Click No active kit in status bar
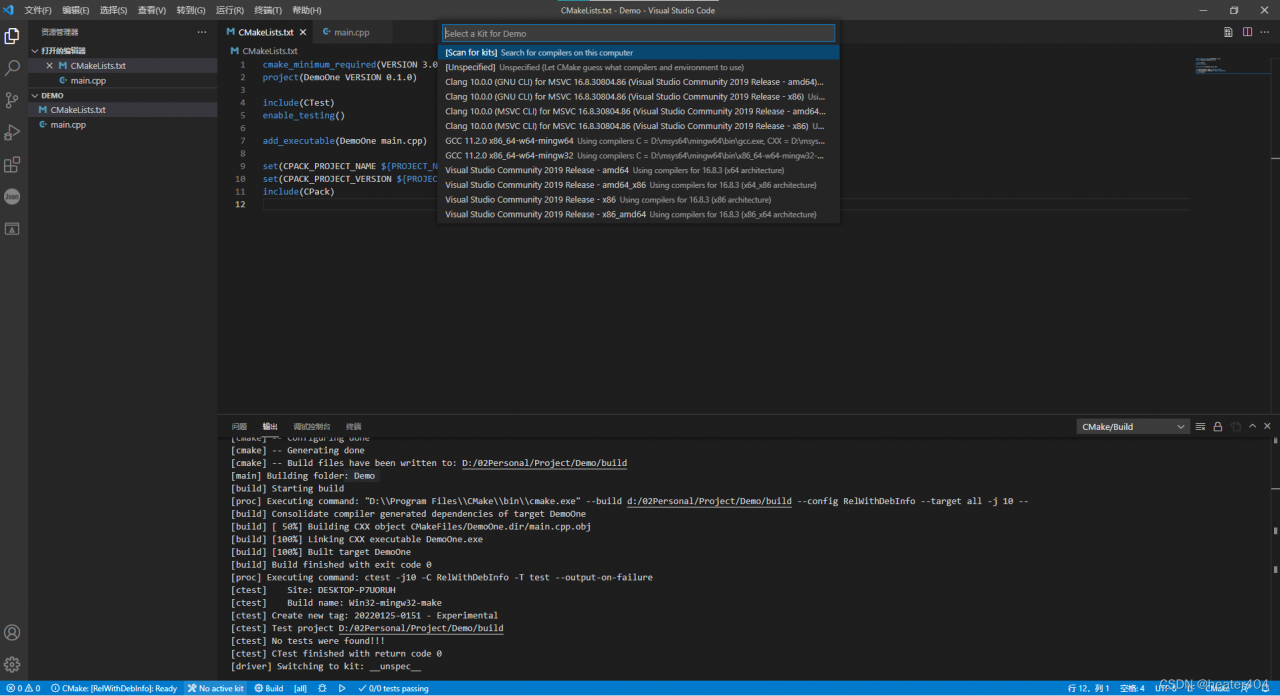Image resolution: width=1280 pixels, height=696 pixels. (215, 688)
